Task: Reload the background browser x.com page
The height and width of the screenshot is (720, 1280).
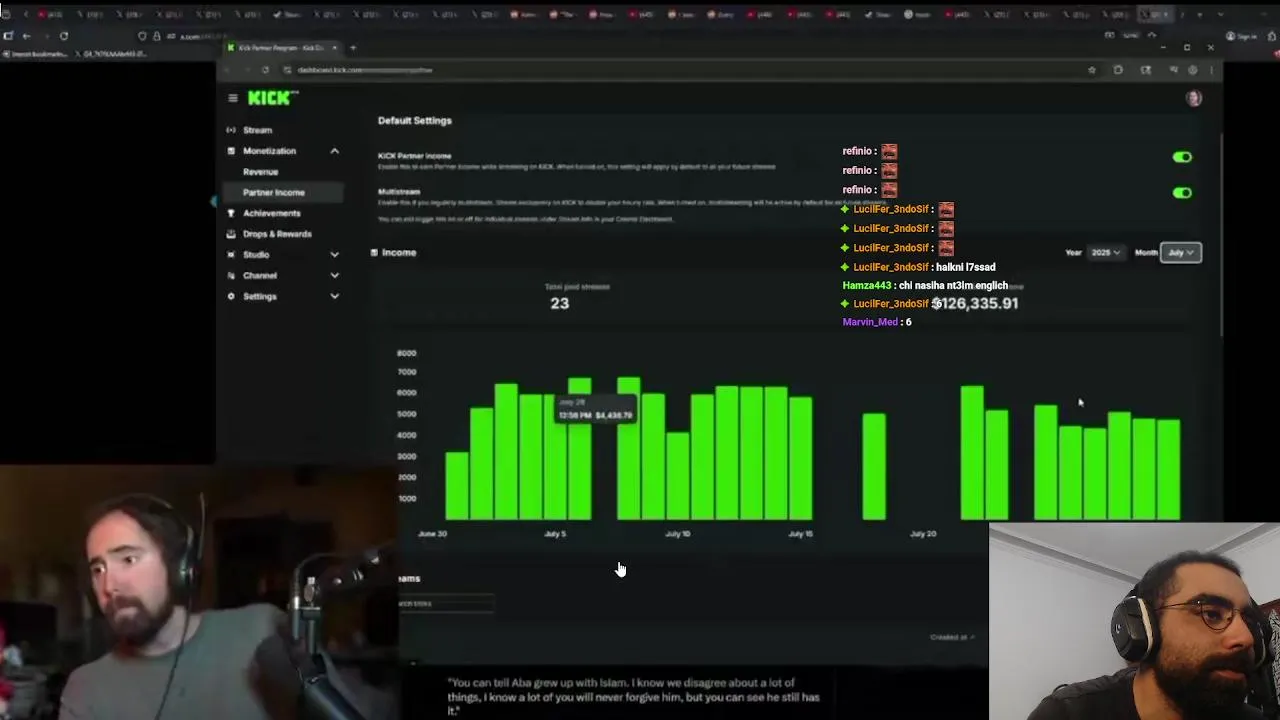Action: click(x=63, y=36)
